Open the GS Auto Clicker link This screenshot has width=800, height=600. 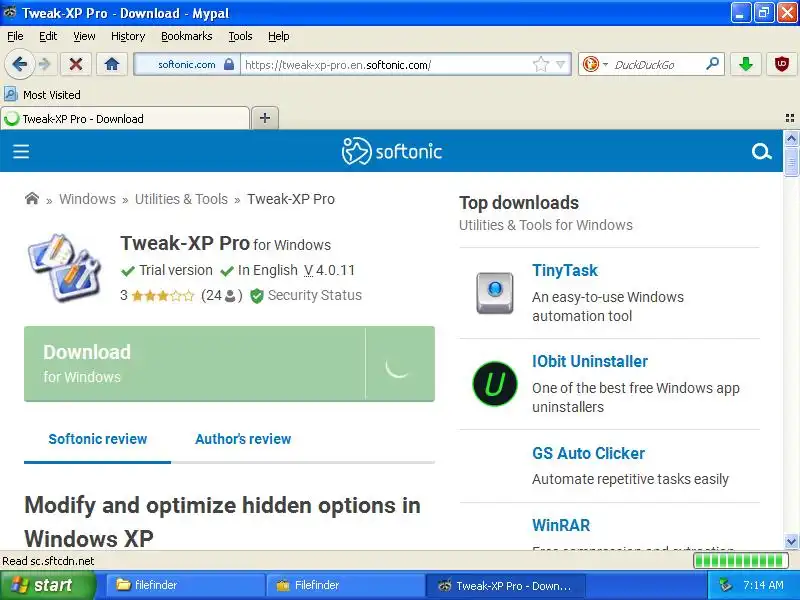pyautogui.click(x=588, y=453)
